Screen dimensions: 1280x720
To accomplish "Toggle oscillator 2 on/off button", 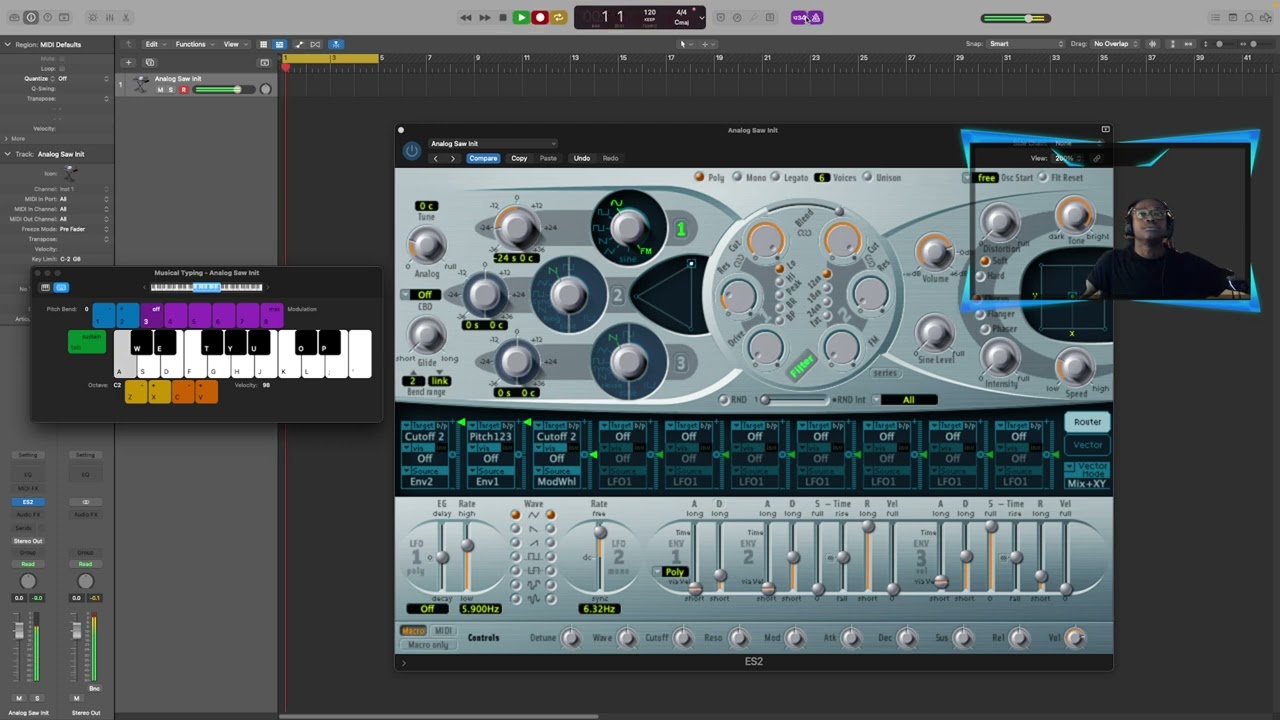I will pyautogui.click(x=618, y=295).
